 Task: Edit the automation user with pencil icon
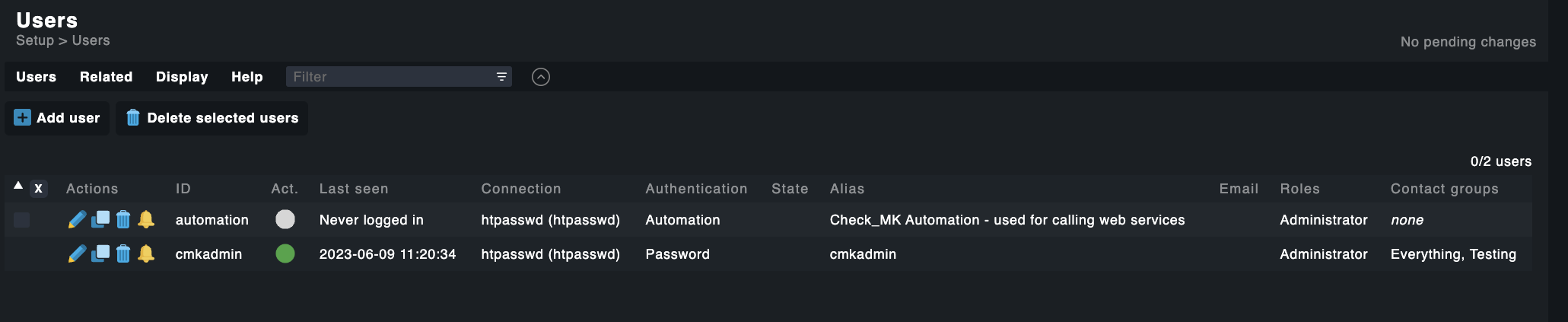77,220
